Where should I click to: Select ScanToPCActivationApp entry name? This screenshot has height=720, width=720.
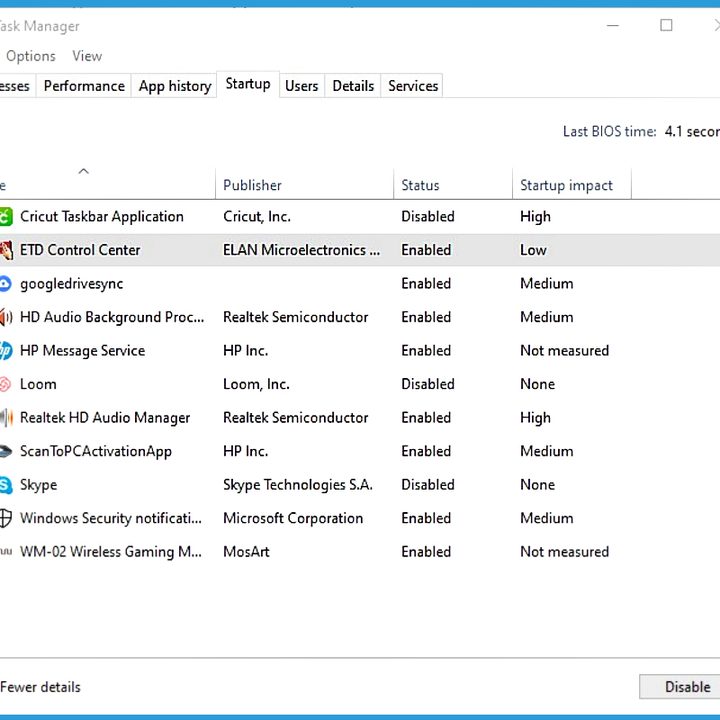(x=96, y=451)
